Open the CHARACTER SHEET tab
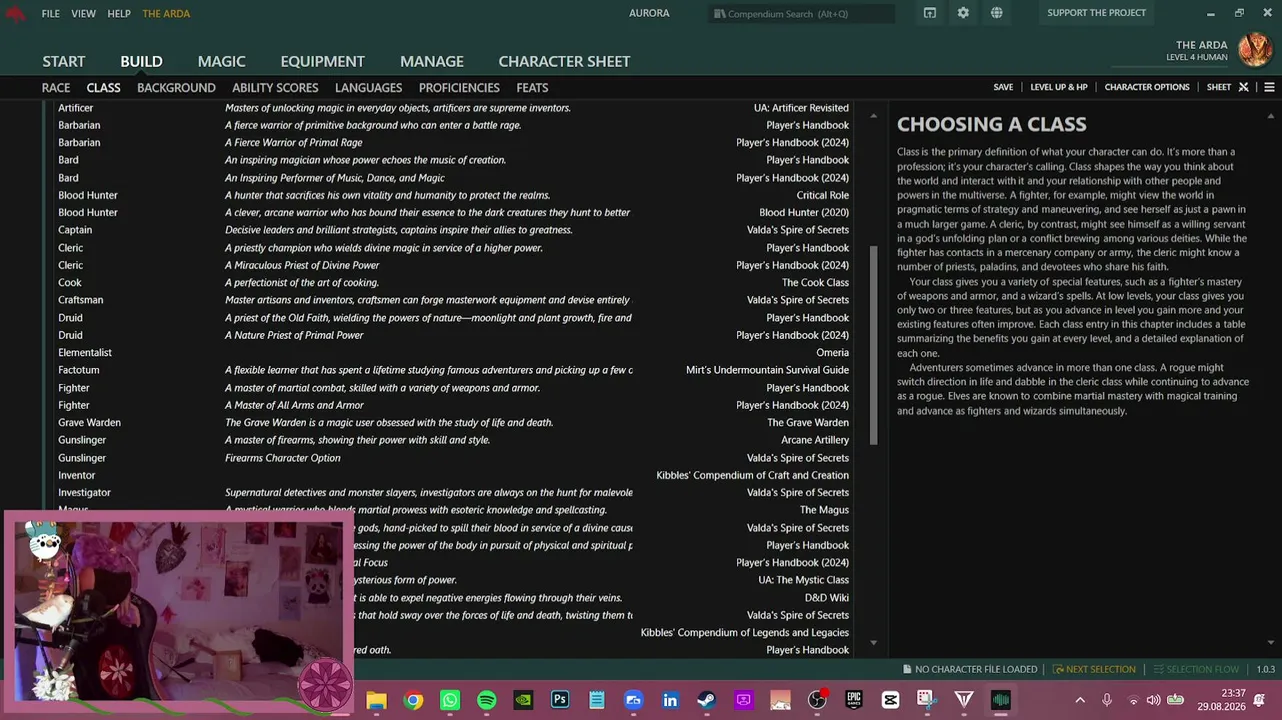1282x720 pixels. coord(564,61)
